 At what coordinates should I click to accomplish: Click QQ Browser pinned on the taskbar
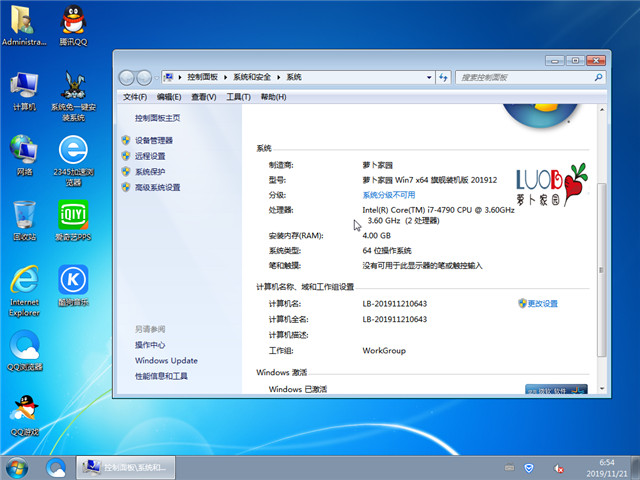(x=56, y=468)
